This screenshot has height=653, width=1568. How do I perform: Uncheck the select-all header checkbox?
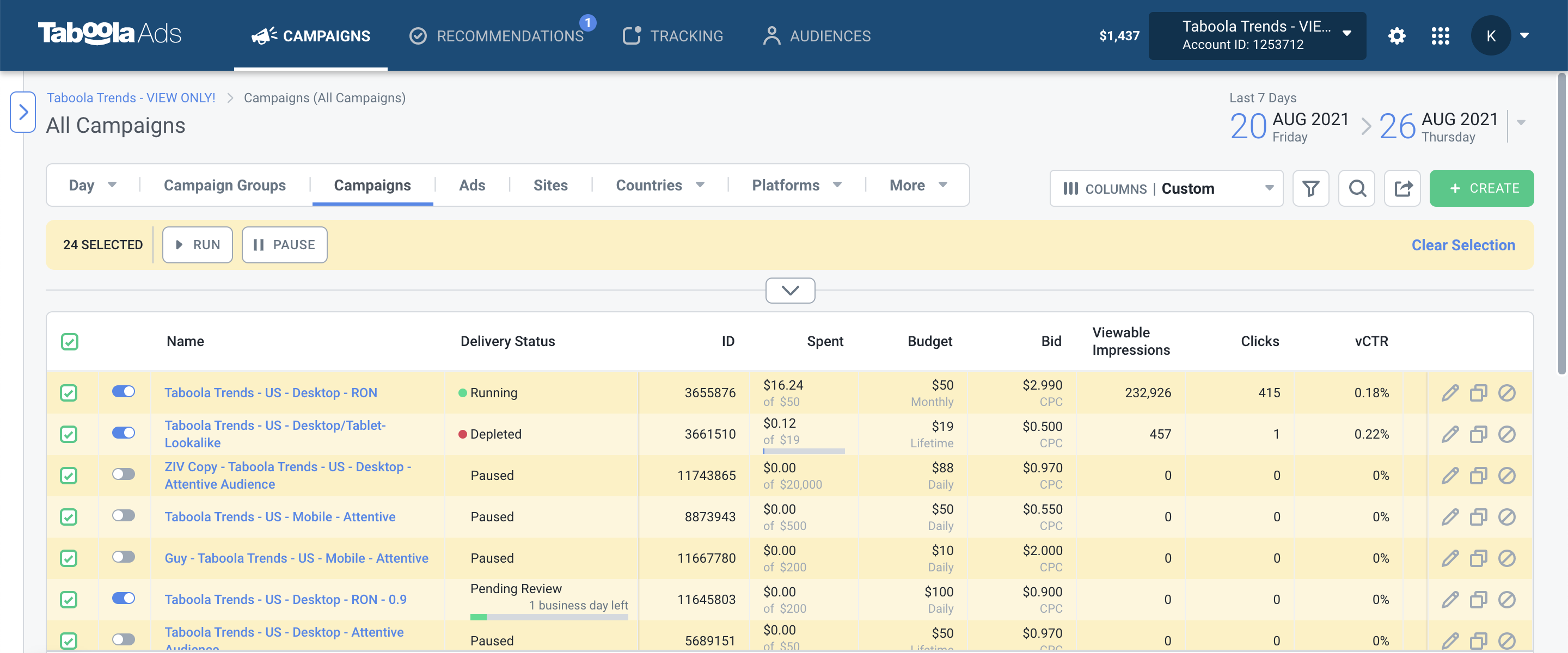click(69, 341)
